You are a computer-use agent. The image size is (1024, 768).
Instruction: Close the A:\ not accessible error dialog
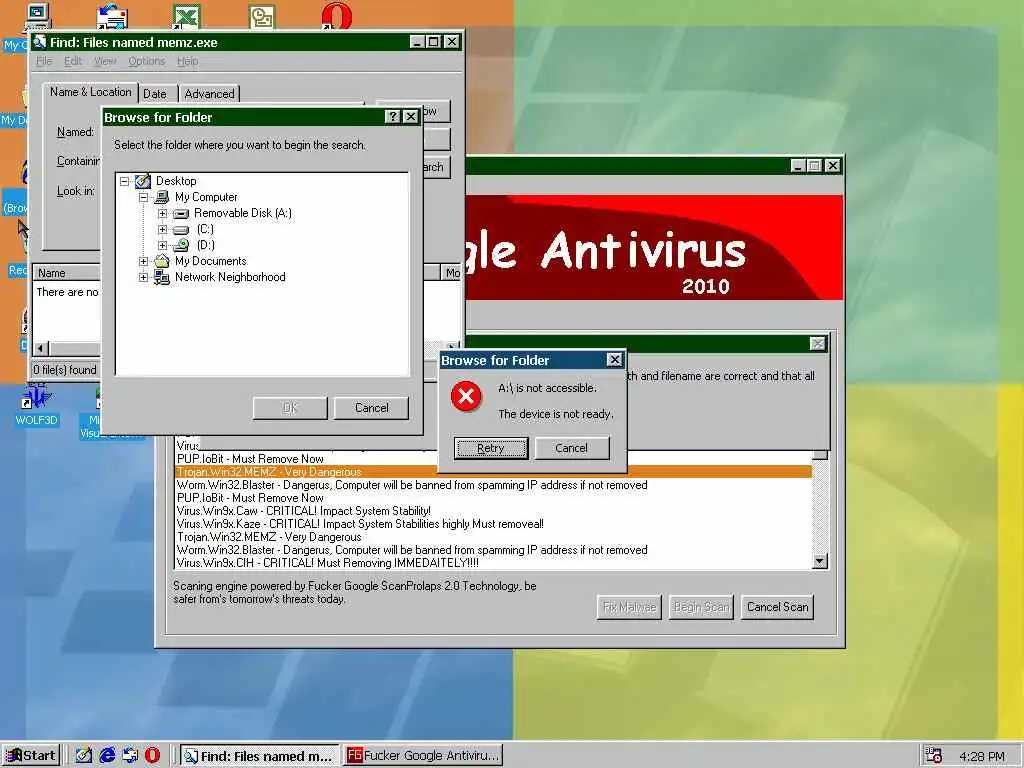[x=614, y=360]
